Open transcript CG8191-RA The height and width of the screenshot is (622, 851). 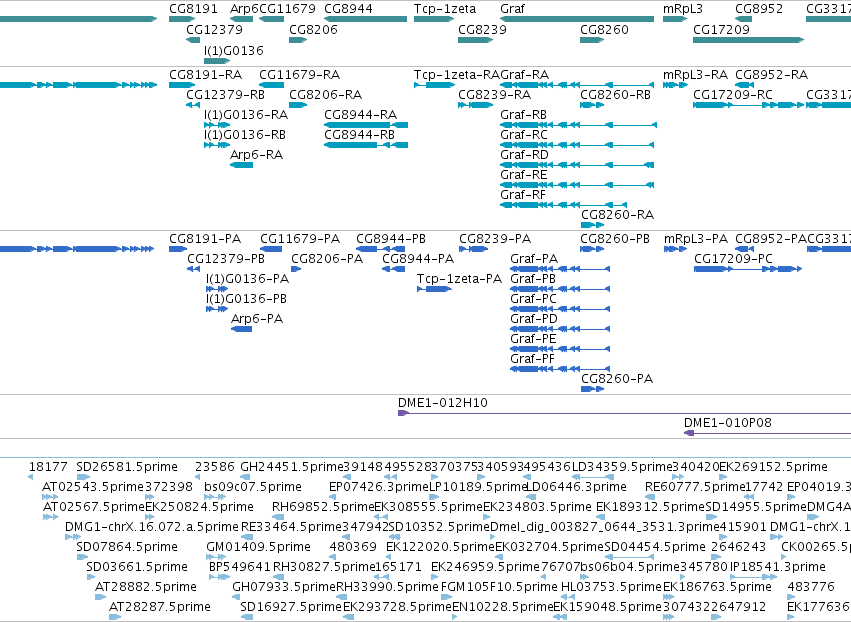pyautogui.click(x=182, y=85)
